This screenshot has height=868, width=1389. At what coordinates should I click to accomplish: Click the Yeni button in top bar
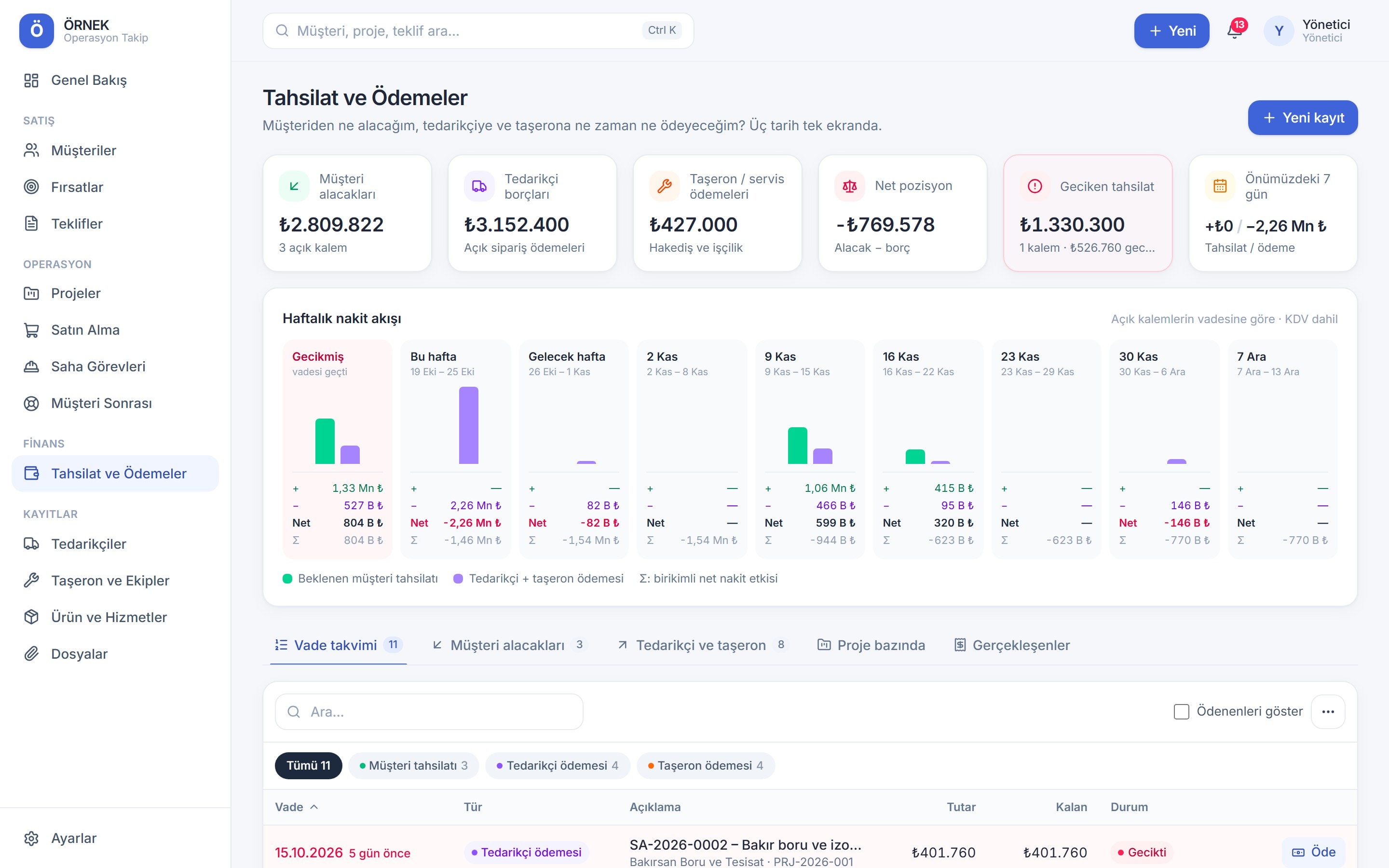(1171, 30)
